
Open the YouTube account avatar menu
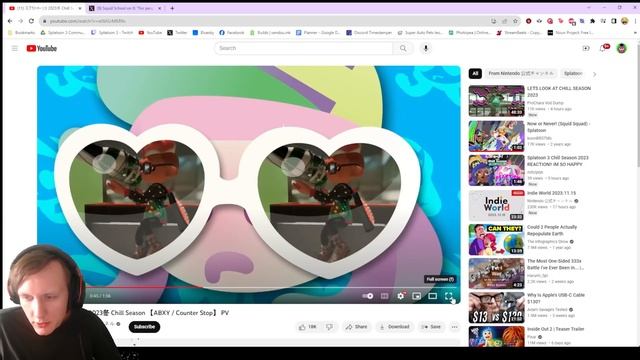coord(622,48)
